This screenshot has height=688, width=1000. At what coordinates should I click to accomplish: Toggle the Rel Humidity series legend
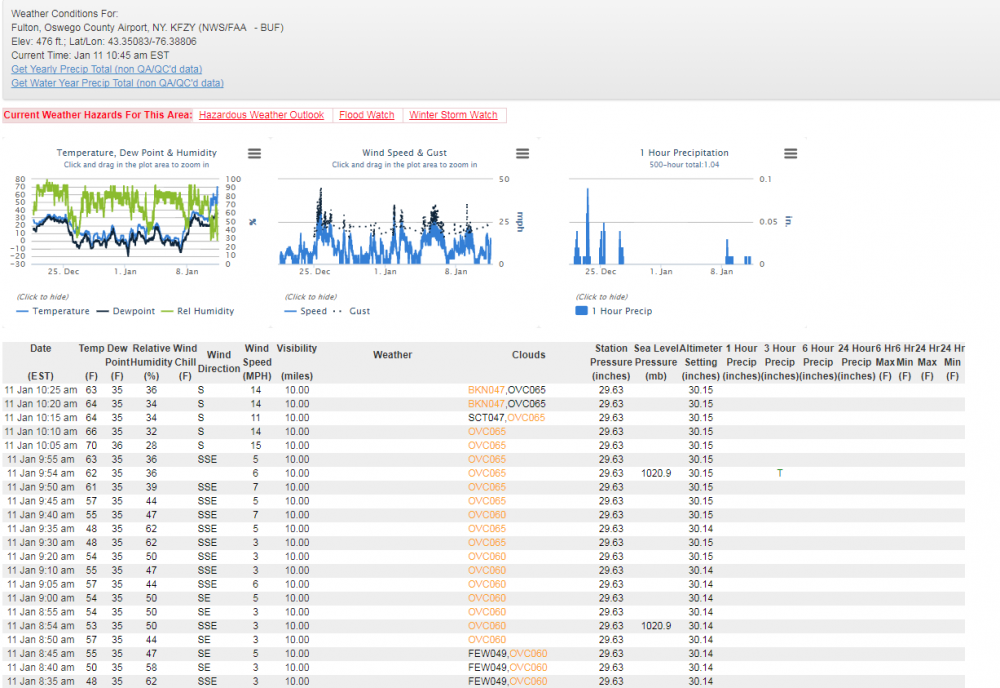(198, 311)
